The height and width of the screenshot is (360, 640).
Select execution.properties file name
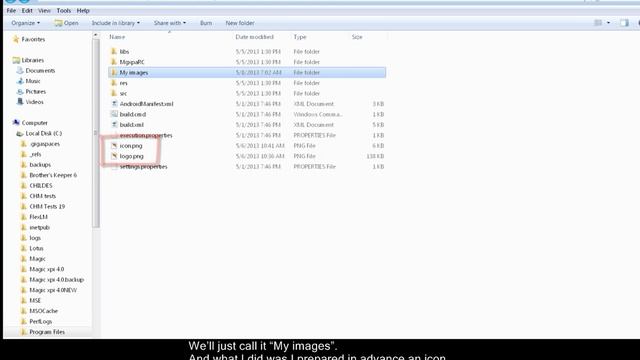point(146,135)
